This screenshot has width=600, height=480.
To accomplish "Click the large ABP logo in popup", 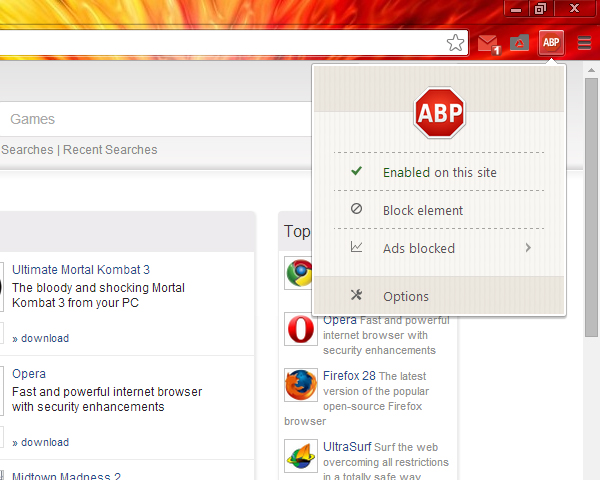I will [440, 113].
